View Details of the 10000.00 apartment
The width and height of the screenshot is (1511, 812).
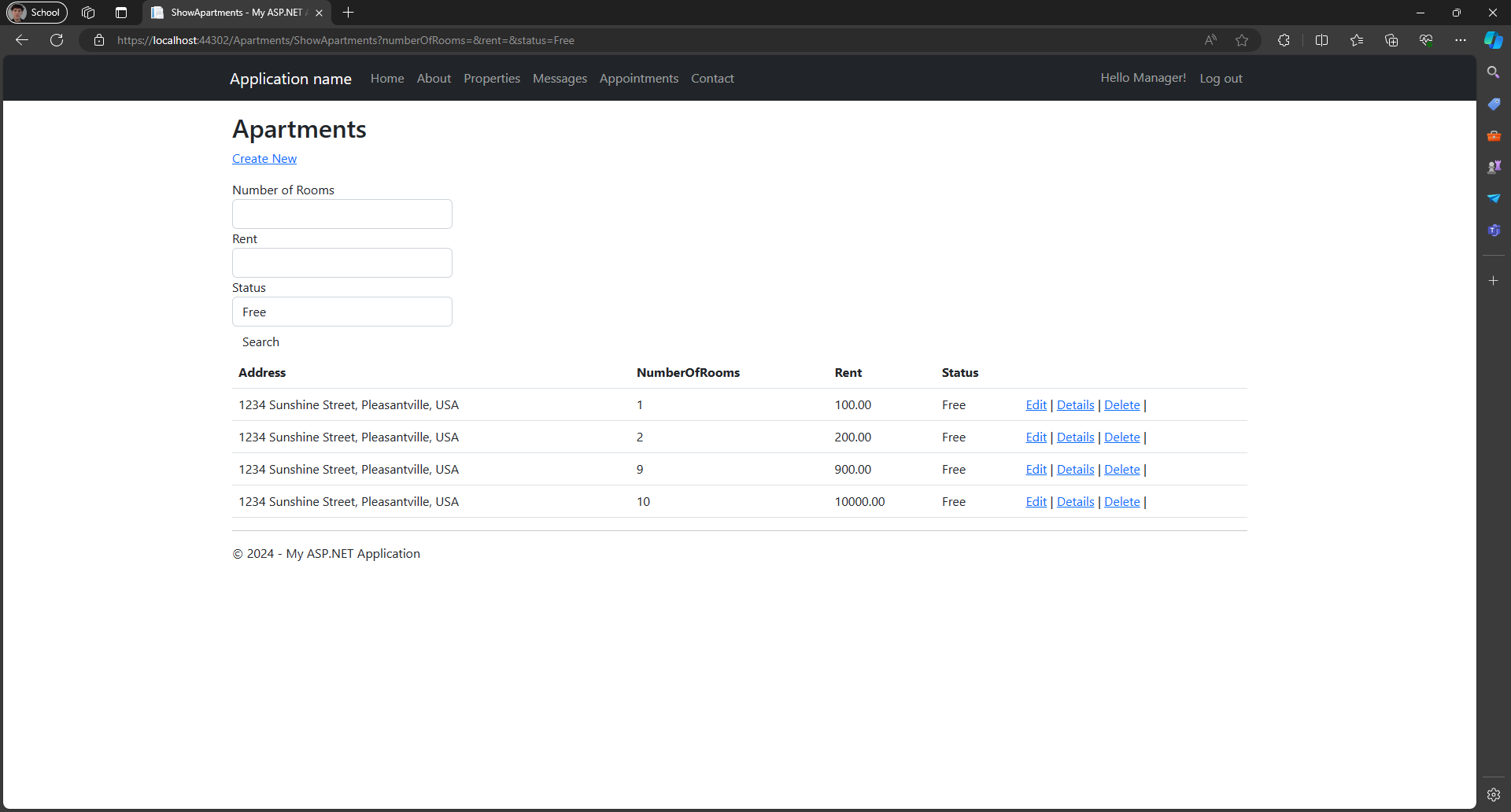point(1075,502)
